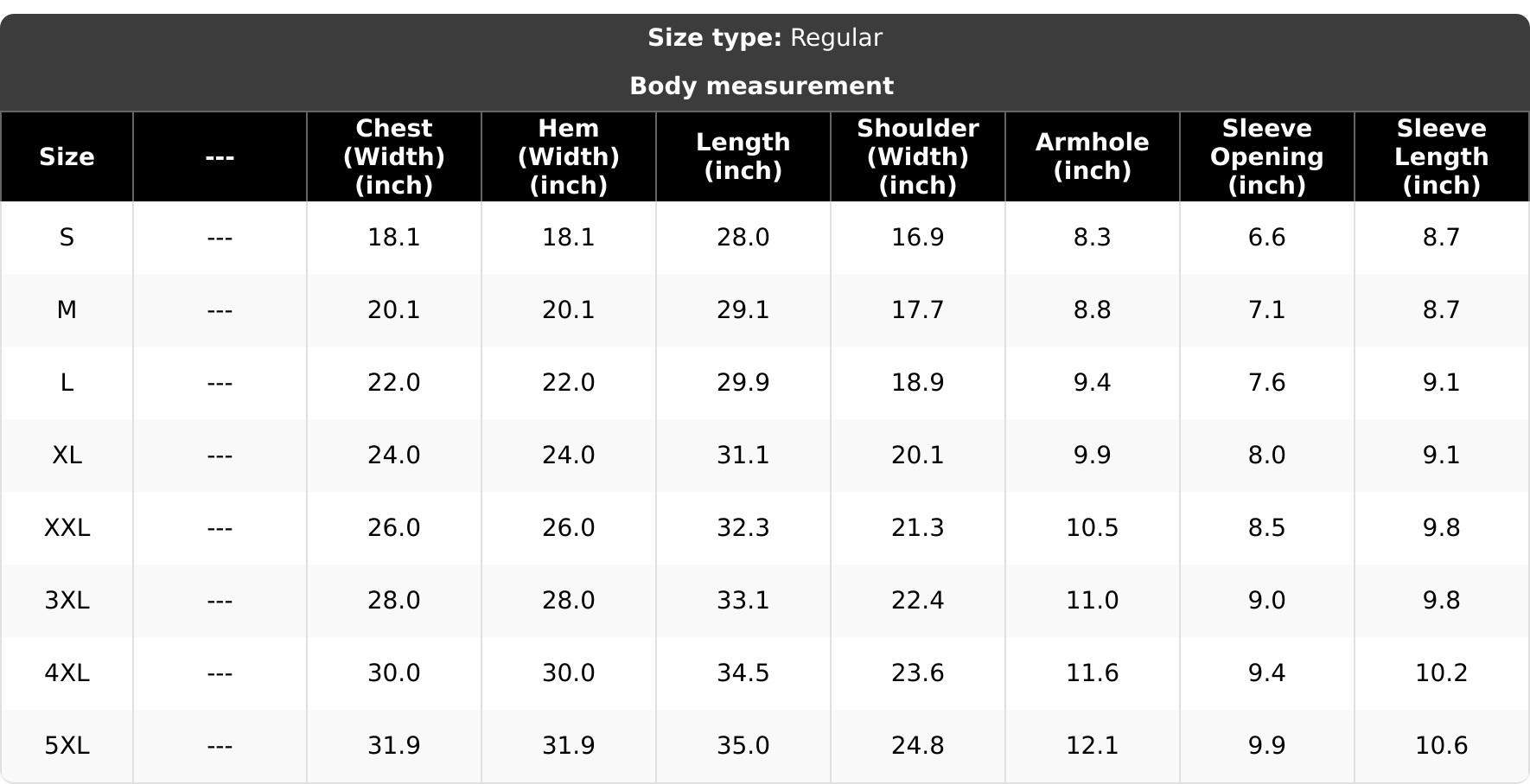Click the Chest (Width) column header
Viewport: 1530px width, 784px height.
(394, 156)
